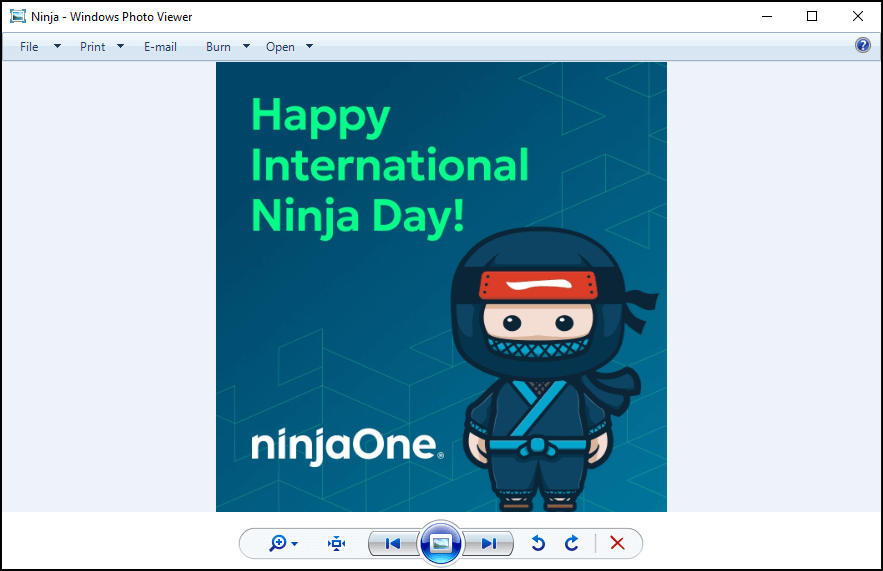This screenshot has width=883, height=571.
Task: Open the Burn menu
Action: pyautogui.click(x=218, y=47)
